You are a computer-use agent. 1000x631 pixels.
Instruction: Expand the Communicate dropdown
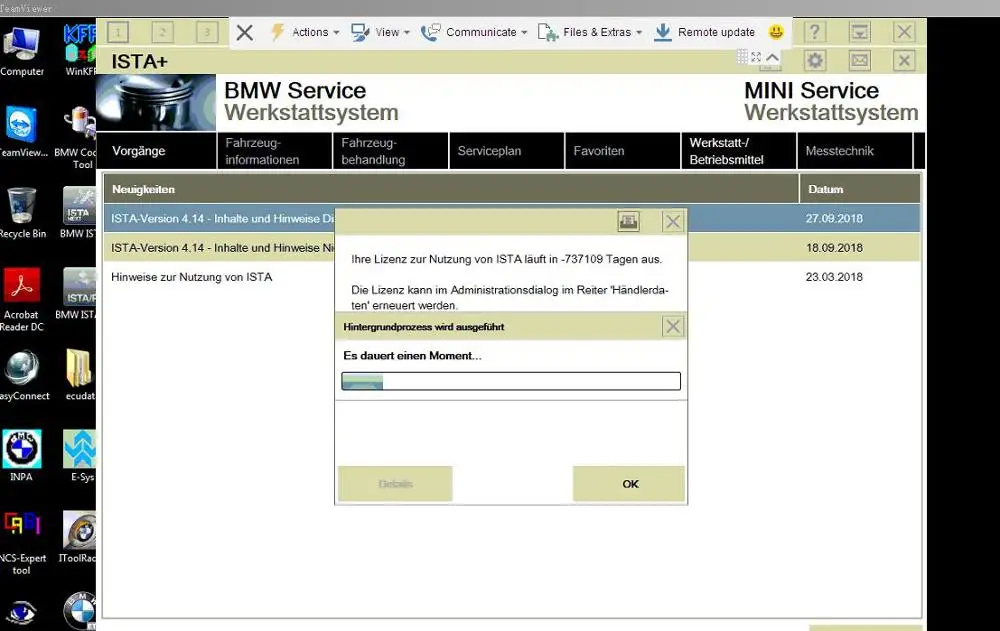click(474, 32)
